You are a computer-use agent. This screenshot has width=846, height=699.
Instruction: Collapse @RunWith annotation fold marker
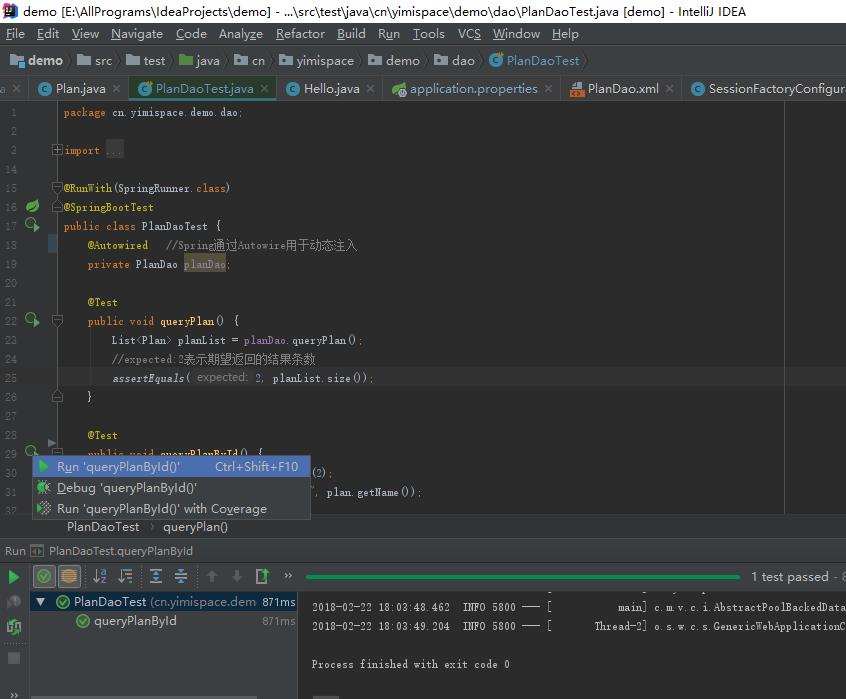point(57,188)
